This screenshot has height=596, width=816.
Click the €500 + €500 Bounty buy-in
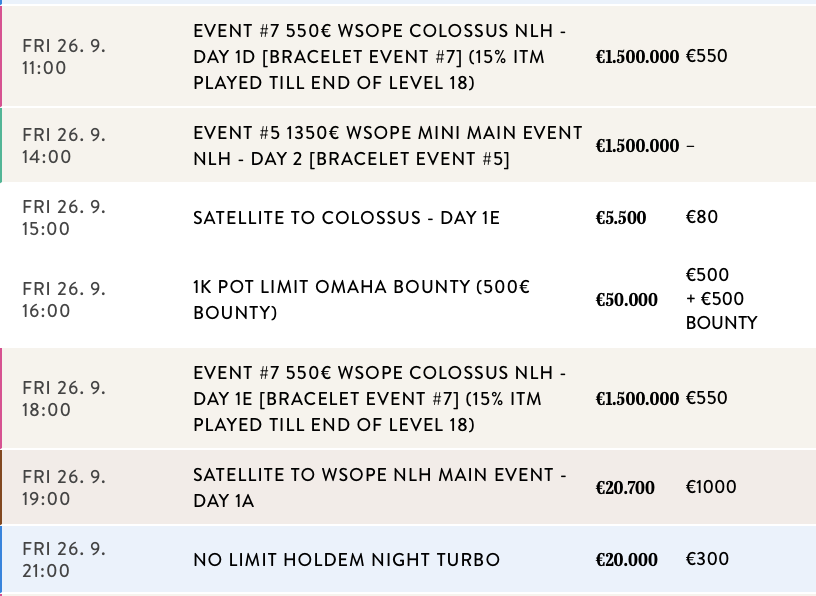(721, 299)
